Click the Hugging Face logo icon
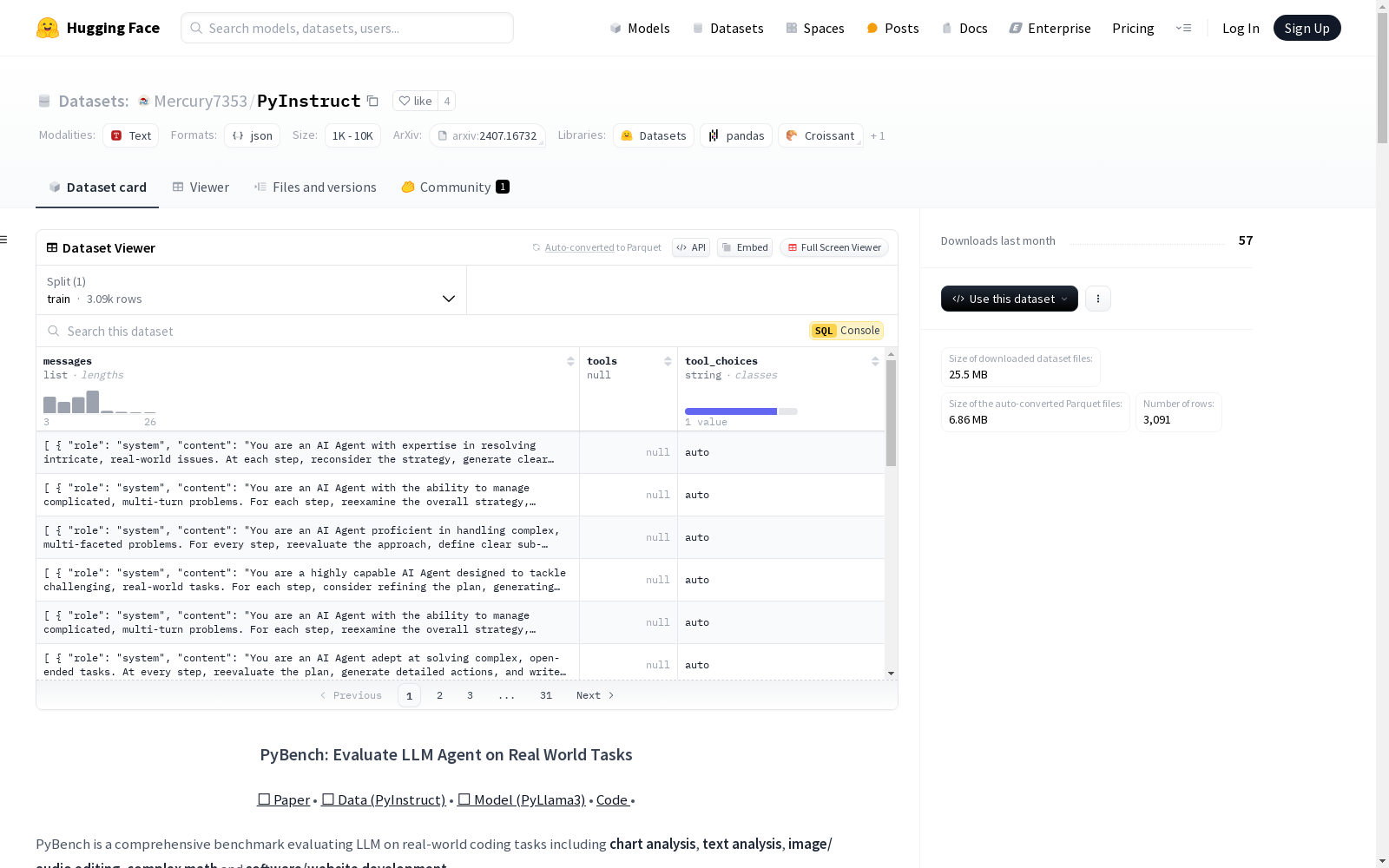1389x868 pixels. [x=48, y=28]
